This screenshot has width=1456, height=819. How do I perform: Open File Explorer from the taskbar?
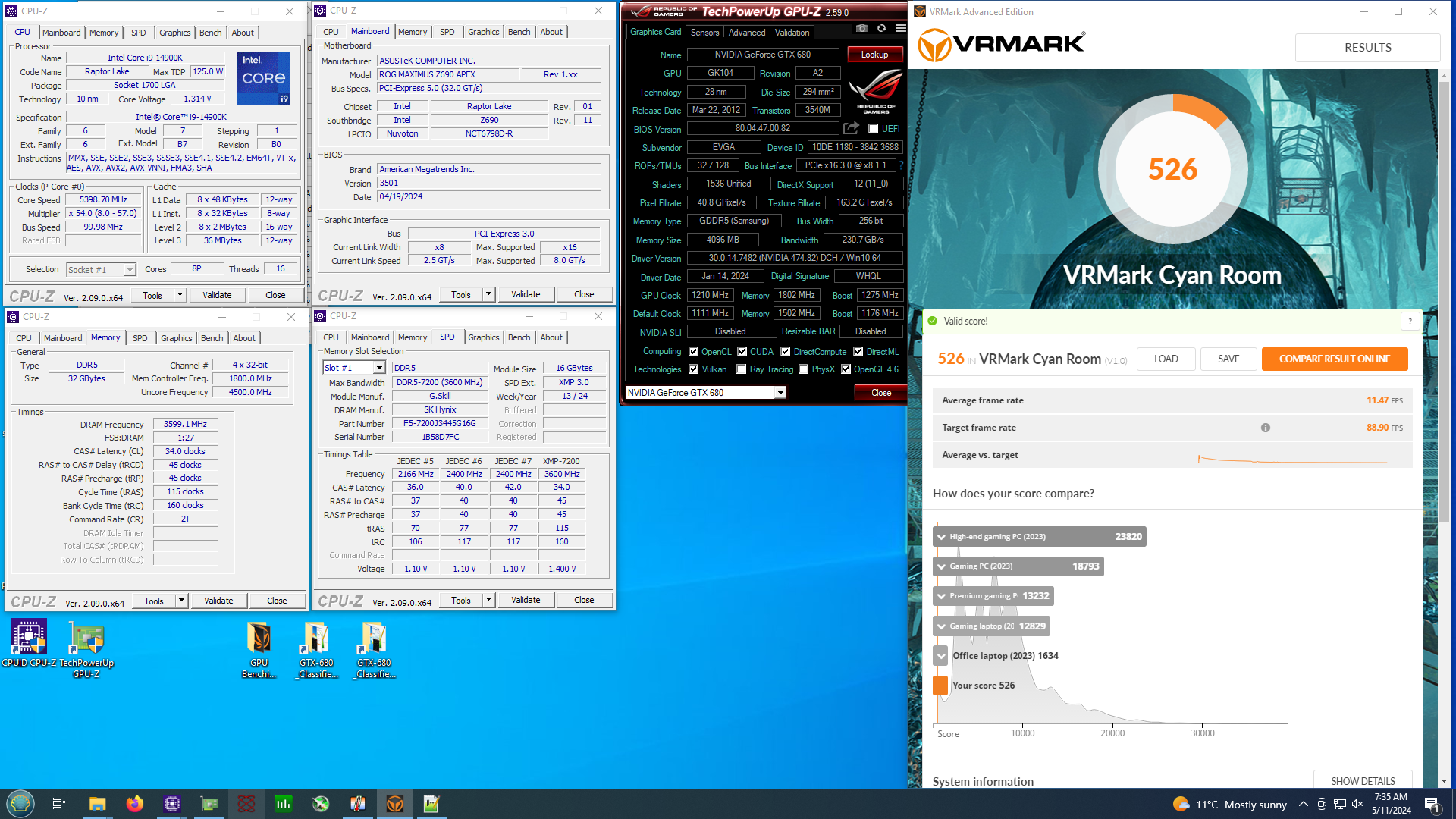click(97, 804)
